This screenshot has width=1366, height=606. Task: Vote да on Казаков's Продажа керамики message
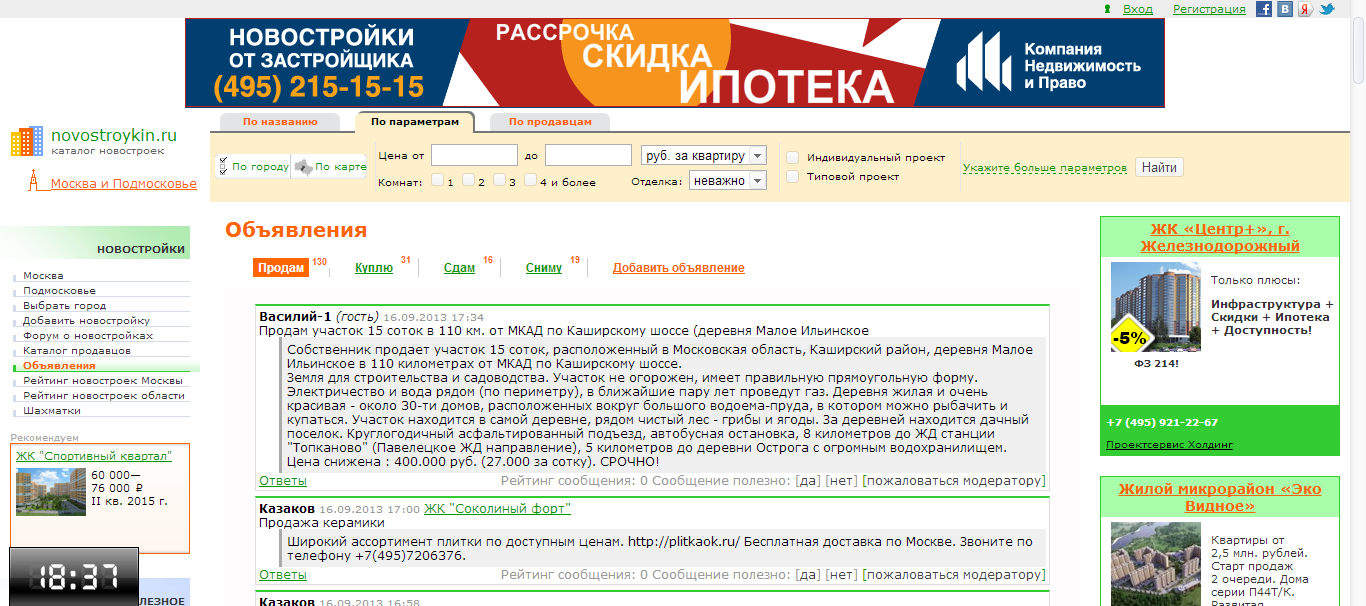(x=807, y=575)
